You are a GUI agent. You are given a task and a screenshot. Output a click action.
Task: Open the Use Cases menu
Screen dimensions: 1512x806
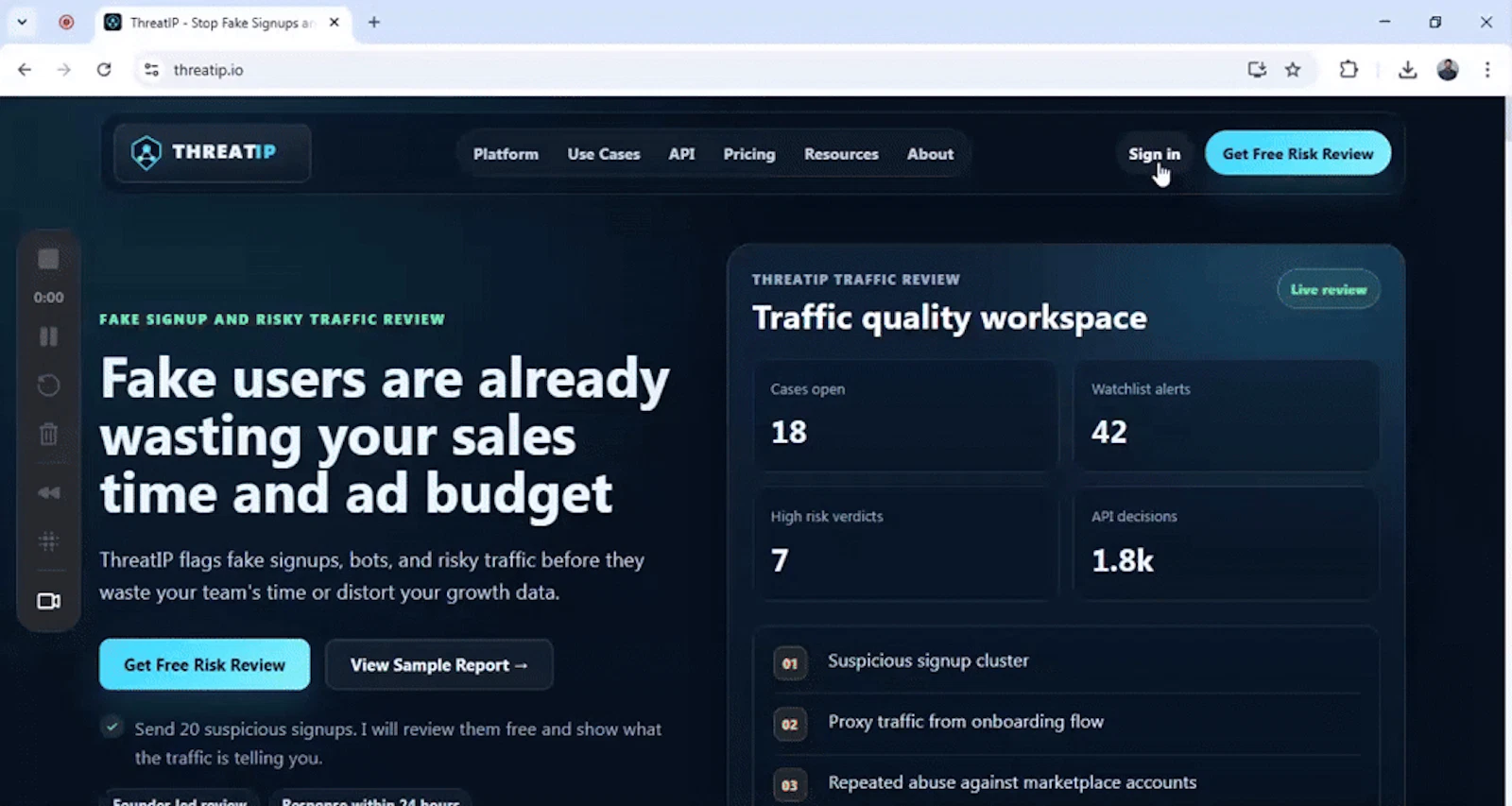tap(603, 154)
